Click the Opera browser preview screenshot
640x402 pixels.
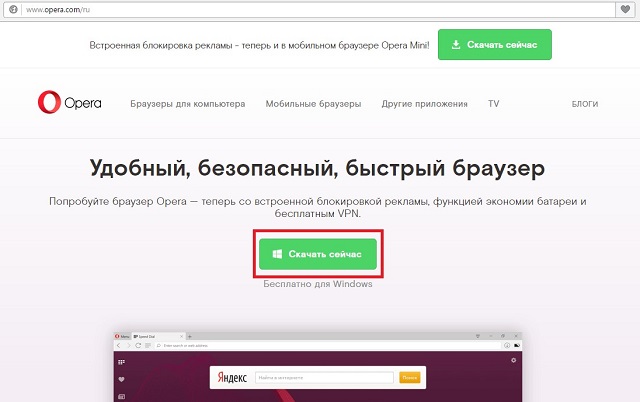coord(318,367)
